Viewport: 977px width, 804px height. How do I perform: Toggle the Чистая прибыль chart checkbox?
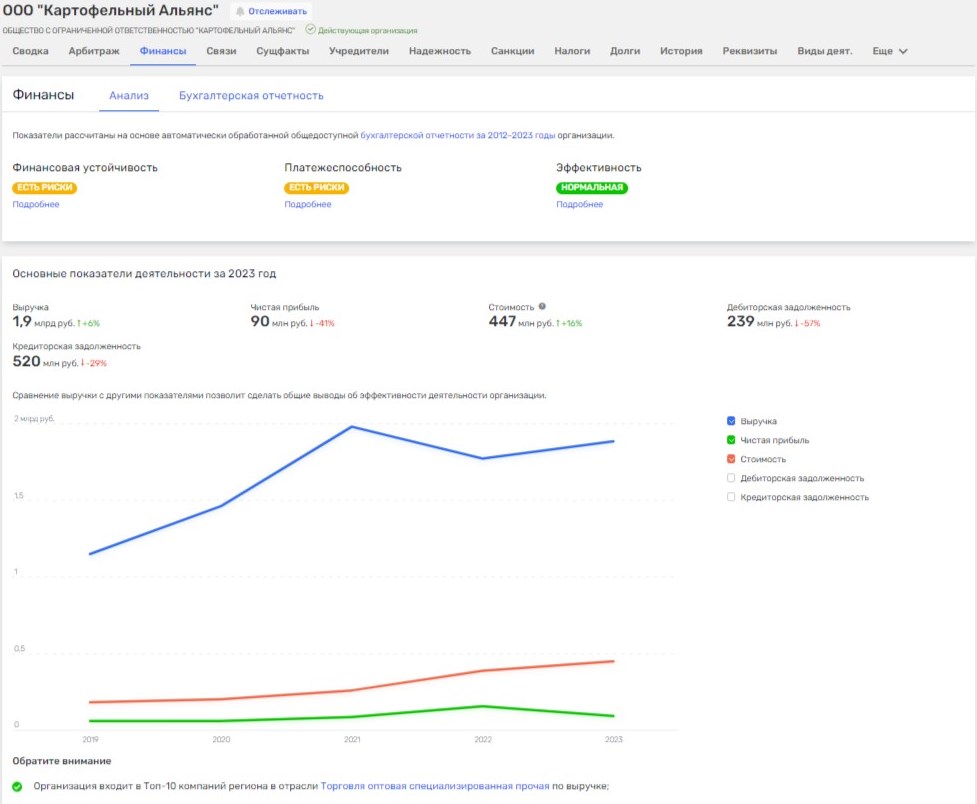click(731, 439)
